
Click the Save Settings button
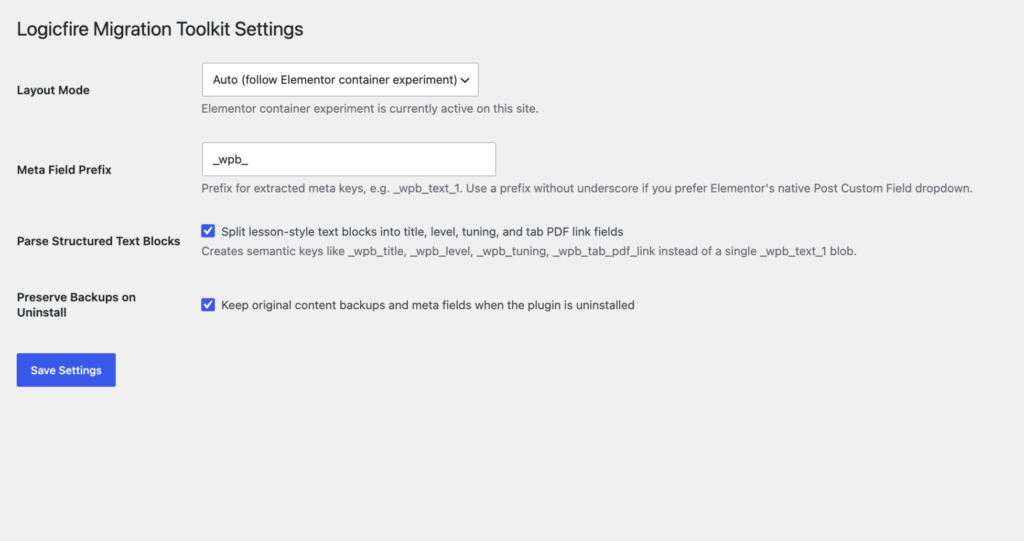point(66,370)
